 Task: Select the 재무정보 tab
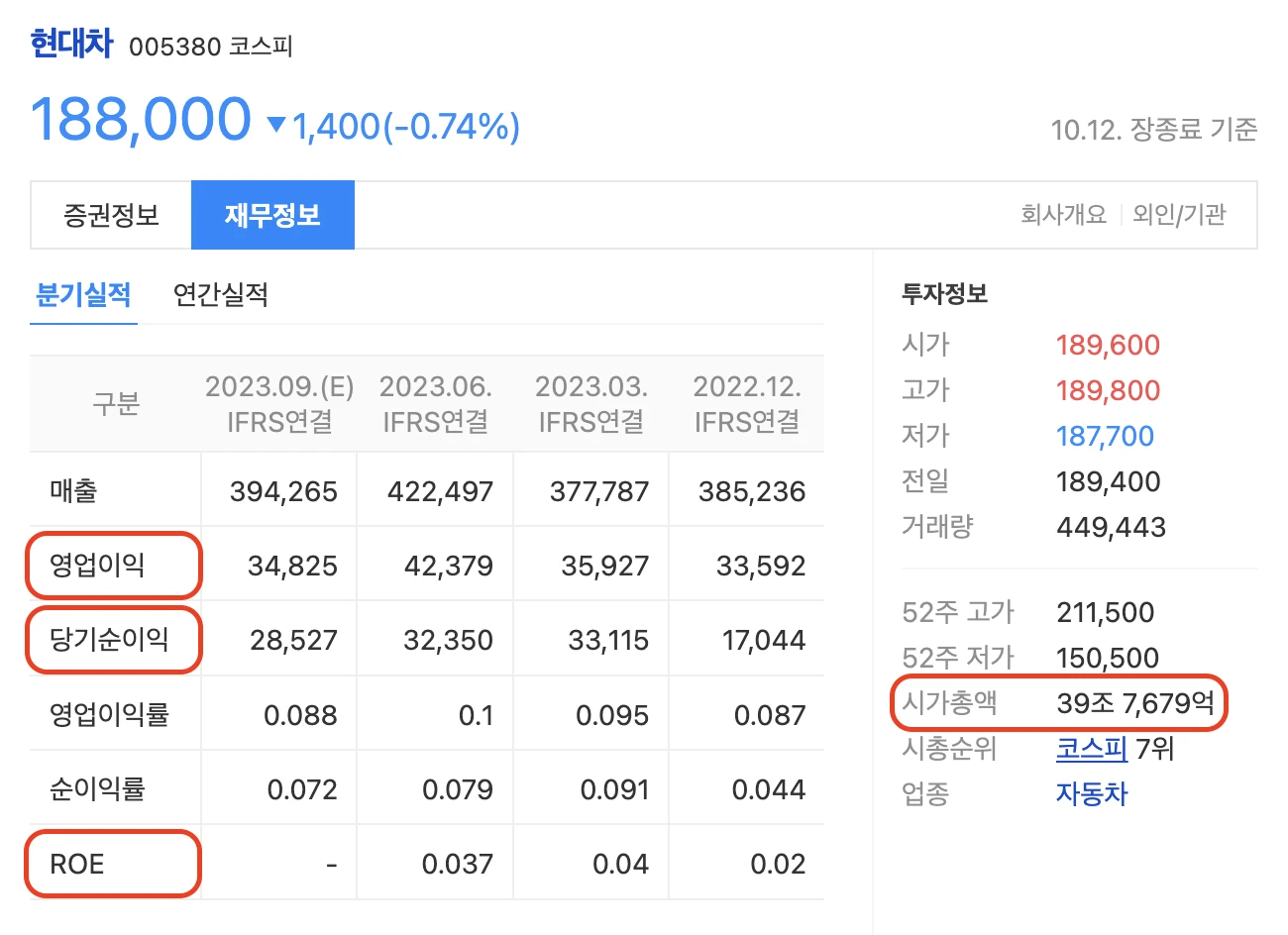[x=272, y=215]
